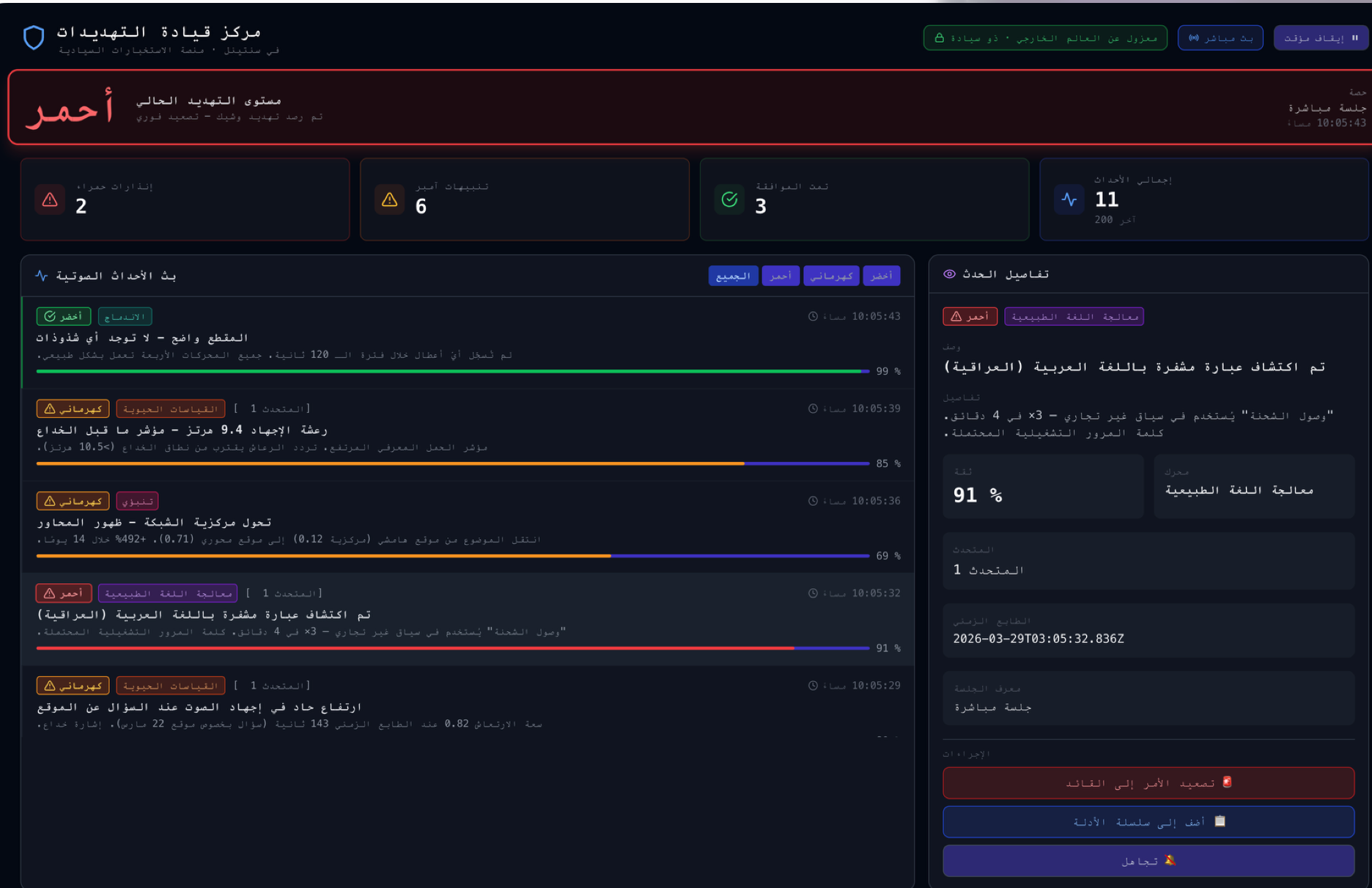Viewport: 1372px width, 888px height.
Task: Open the 10:05:43 green clear segment event
Action: click(x=468, y=342)
